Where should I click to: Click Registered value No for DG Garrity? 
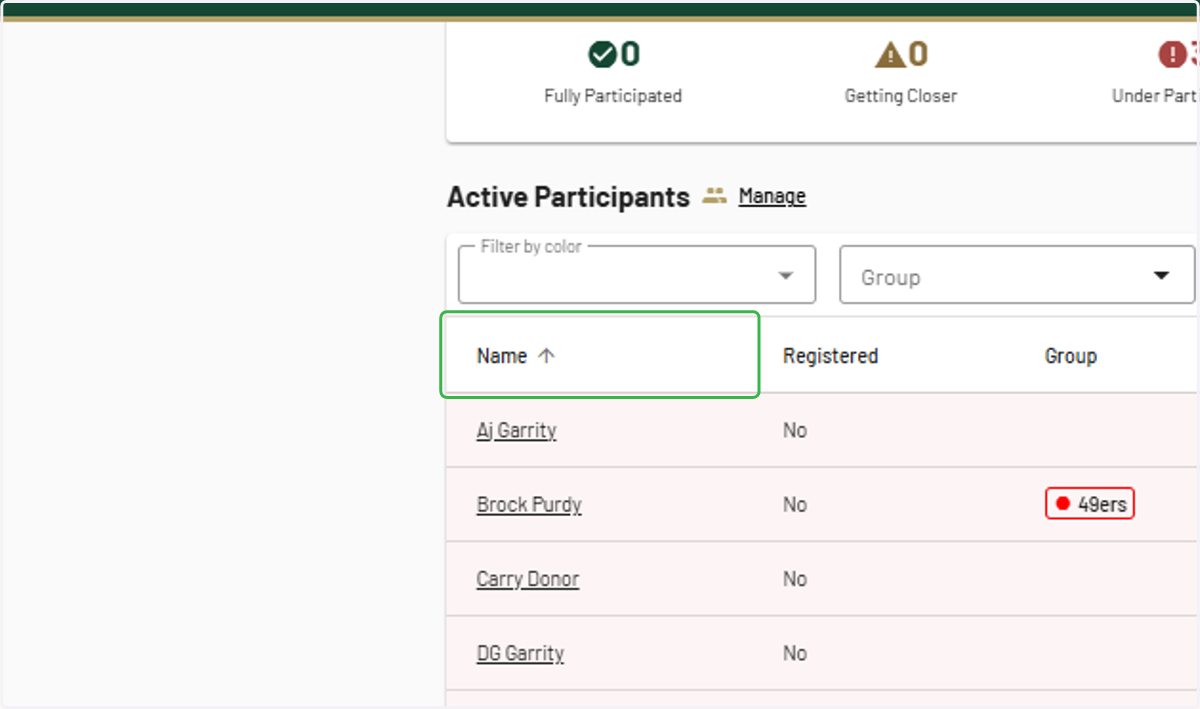click(x=795, y=653)
